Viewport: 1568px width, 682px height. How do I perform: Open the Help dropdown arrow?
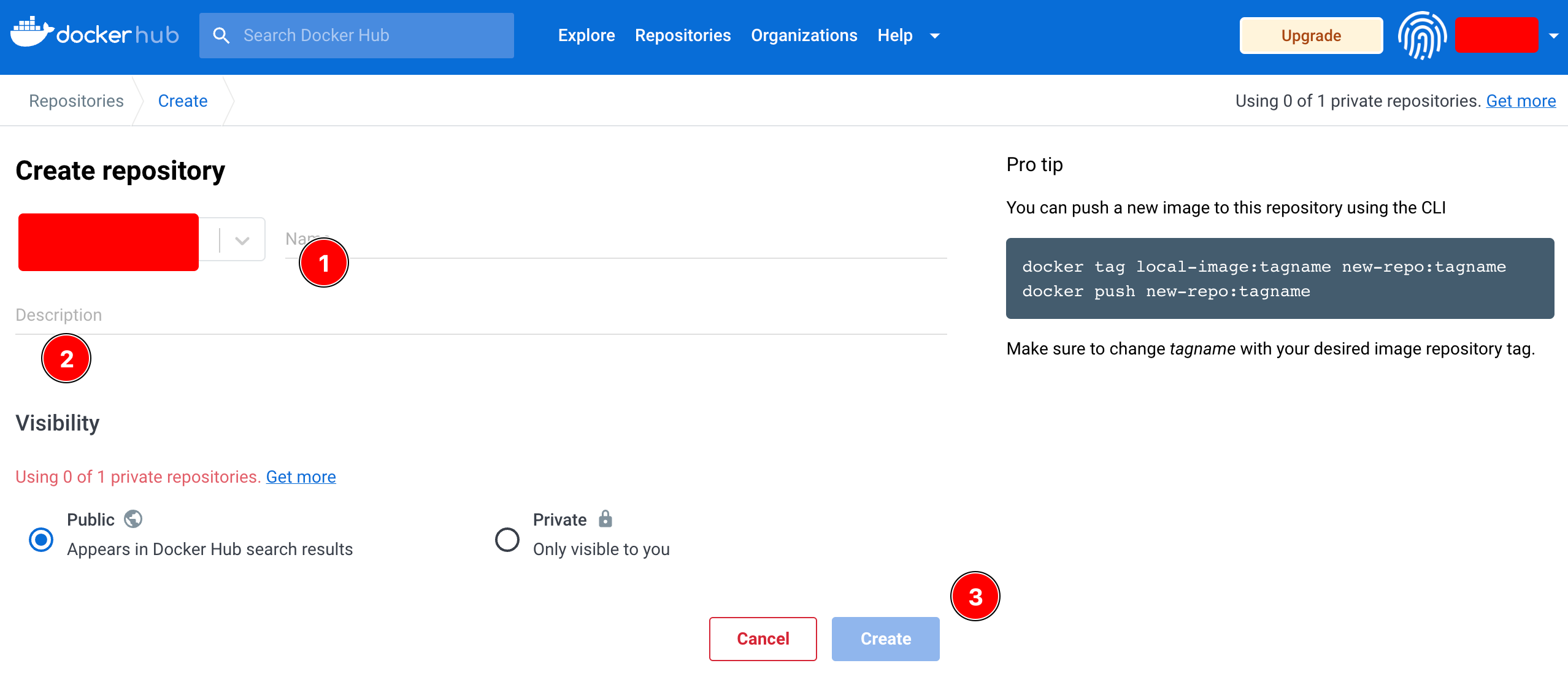(935, 36)
